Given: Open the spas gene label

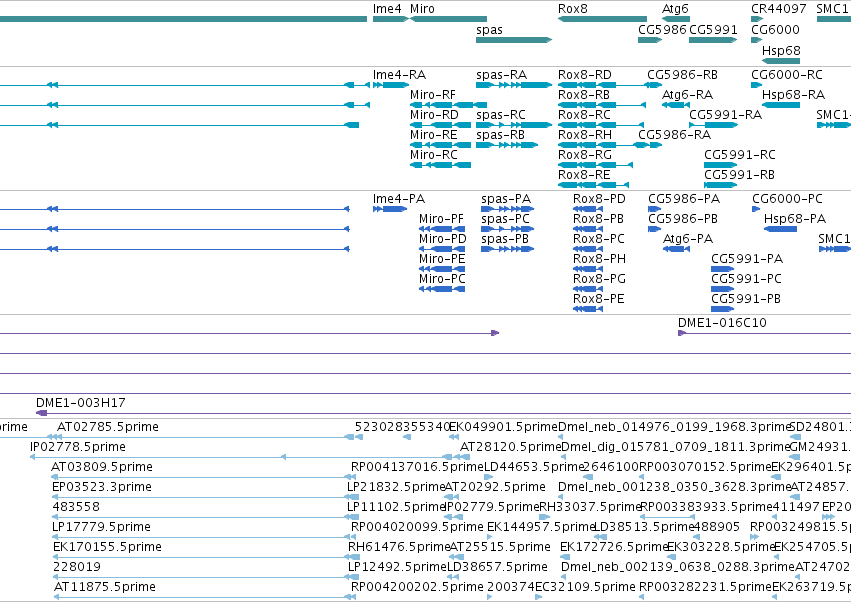Looking at the screenshot, I should 489,30.
